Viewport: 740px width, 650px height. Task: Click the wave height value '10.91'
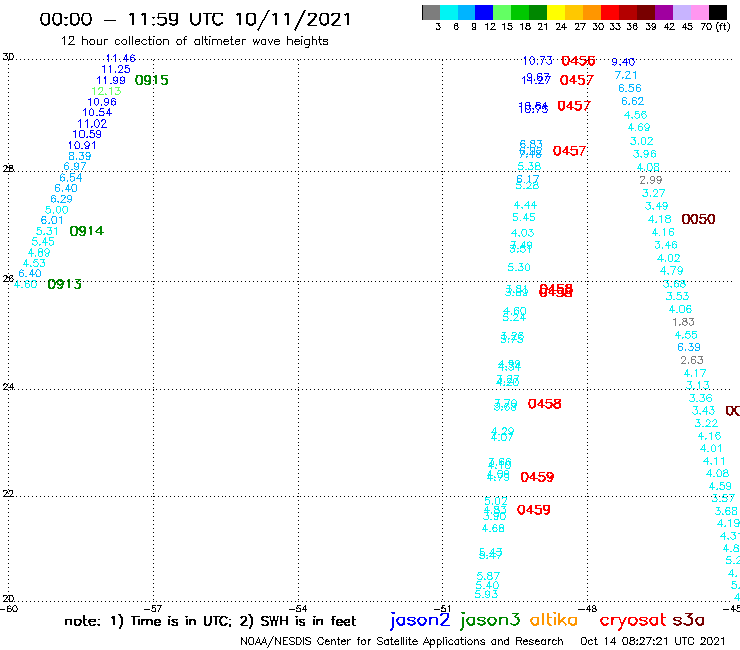tap(82, 145)
